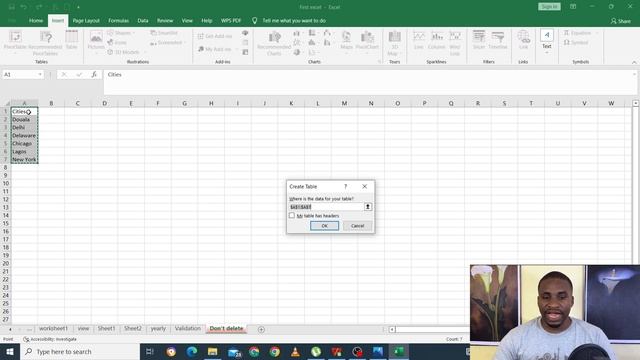The height and width of the screenshot is (360, 640).
Task: Click cell containing New York
Action: pyautogui.click(x=24, y=160)
